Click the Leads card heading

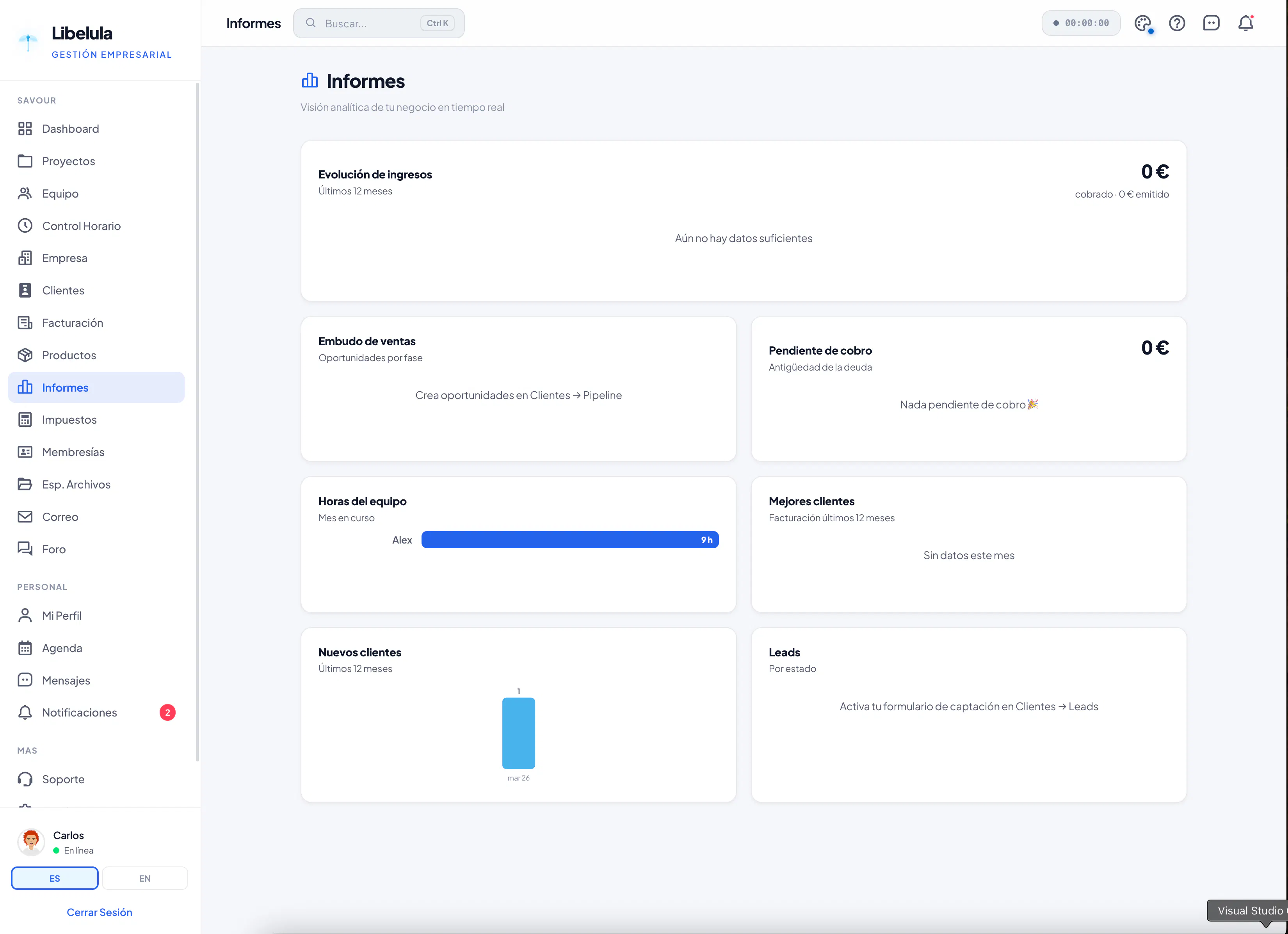[x=784, y=653]
